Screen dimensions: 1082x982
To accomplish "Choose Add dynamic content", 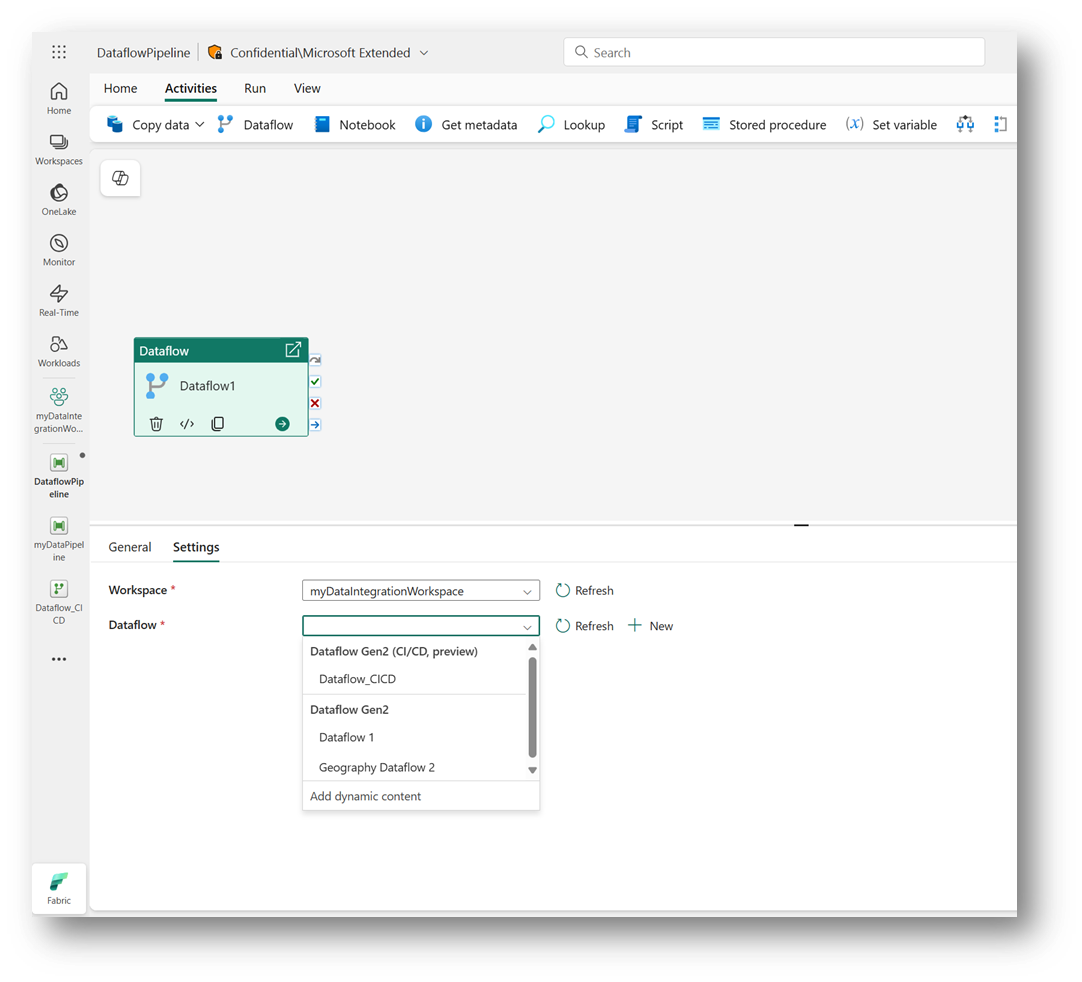I will (x=420, y=796).
